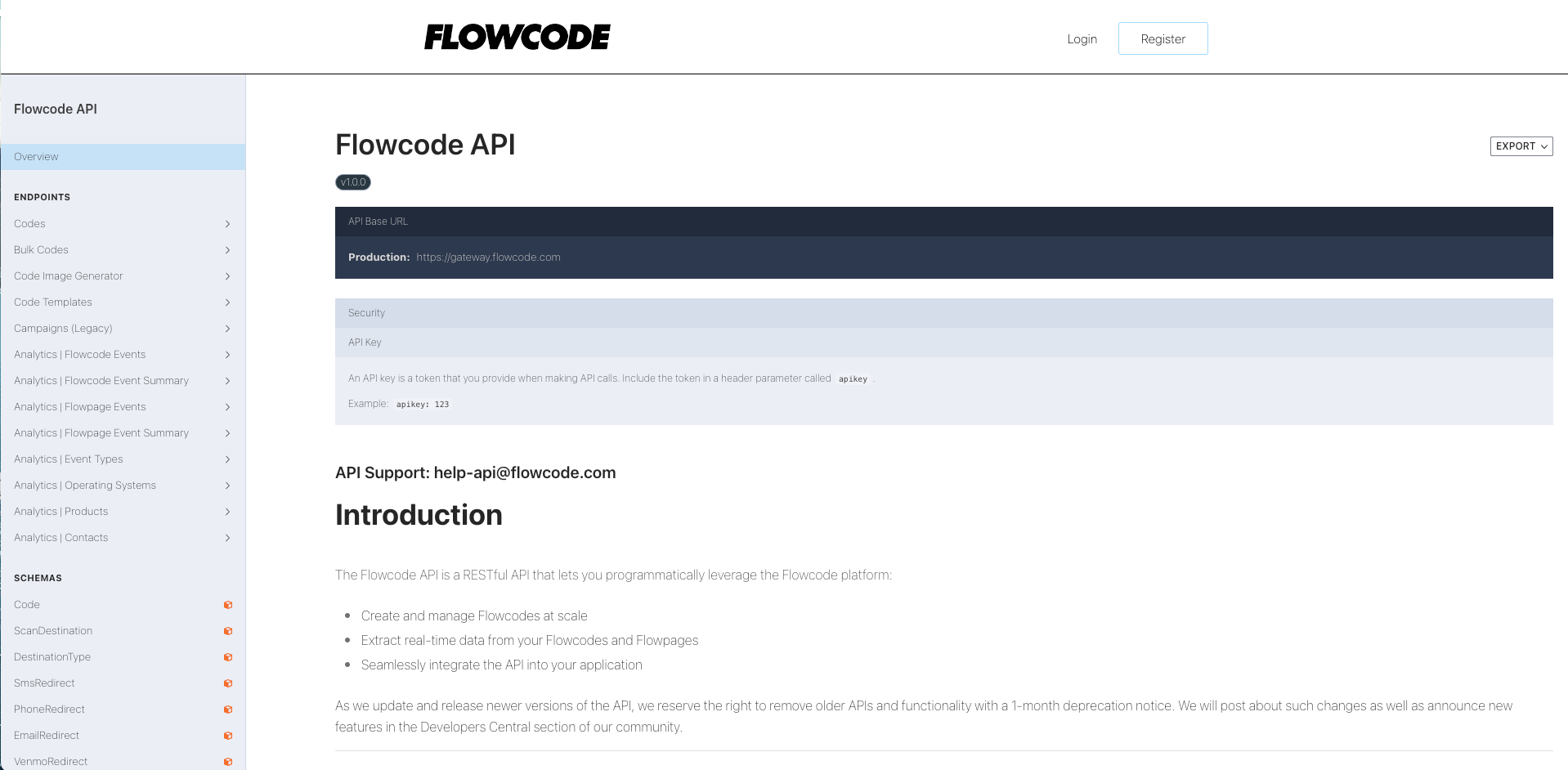Viewport: 1568px width, 770px height.
Task: Select Overview in the sidebar
Action: tap(37, 157)
